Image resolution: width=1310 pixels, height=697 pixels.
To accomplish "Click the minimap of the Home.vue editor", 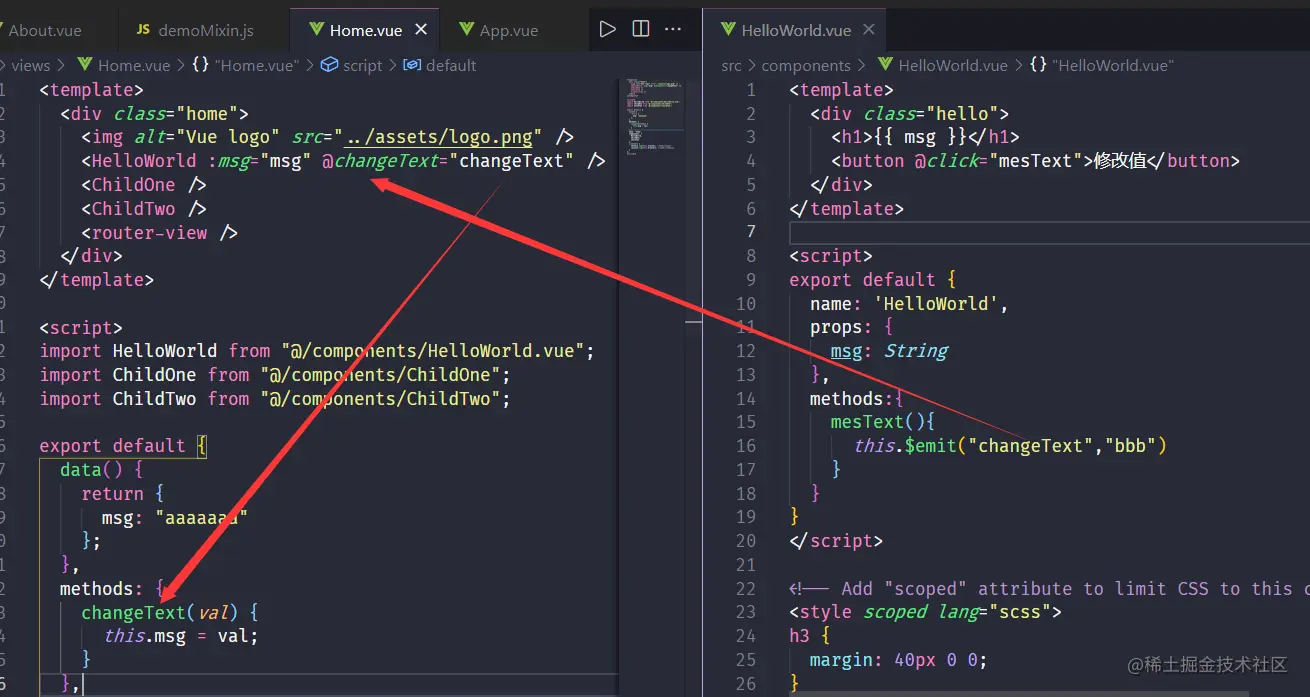I will tap(655, 115).
